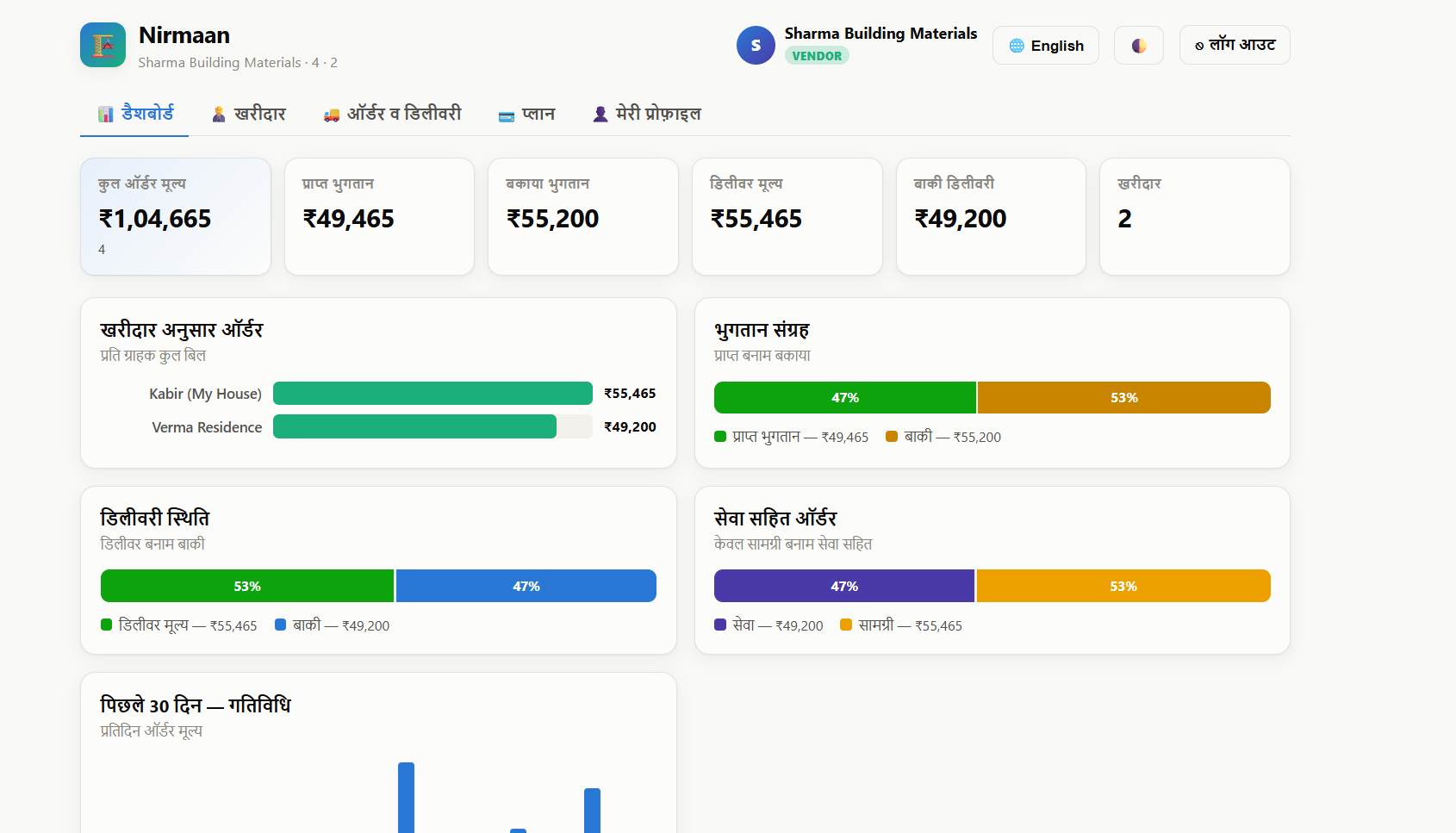Click the person icon beside खरीदार

click(219, 115)
